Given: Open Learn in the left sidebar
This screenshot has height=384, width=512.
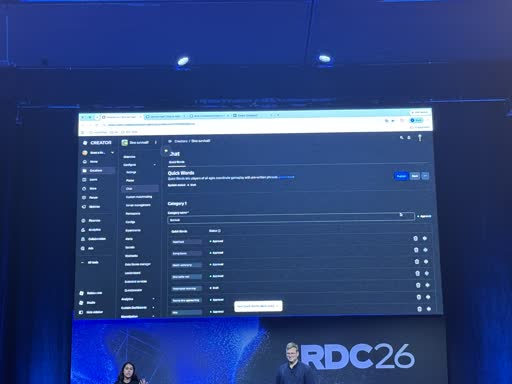Looking at the screenshot, I should tap(90, 180).
